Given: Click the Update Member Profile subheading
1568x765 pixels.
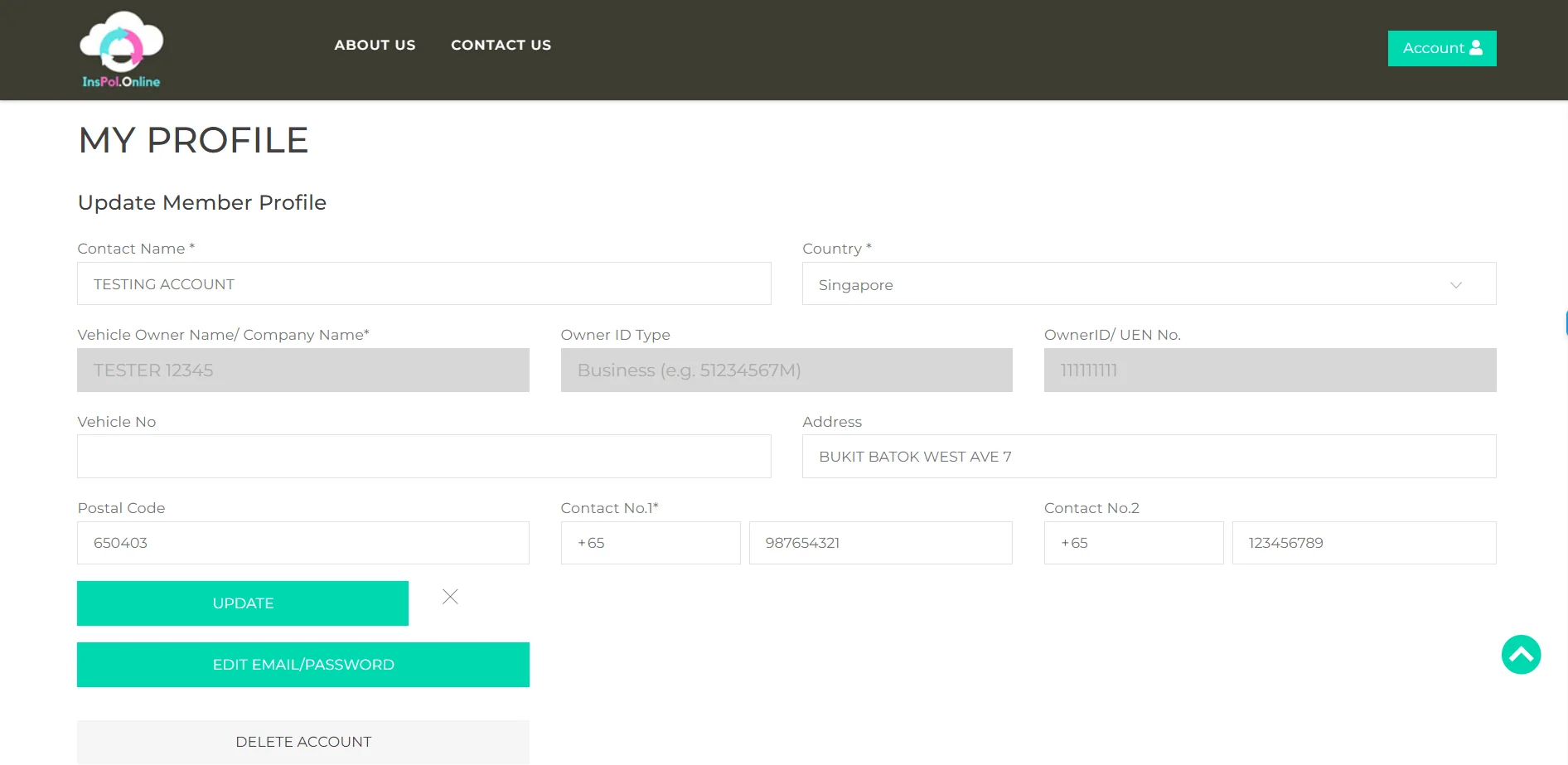Looking at the screenshot, I should tap(202, 202).
